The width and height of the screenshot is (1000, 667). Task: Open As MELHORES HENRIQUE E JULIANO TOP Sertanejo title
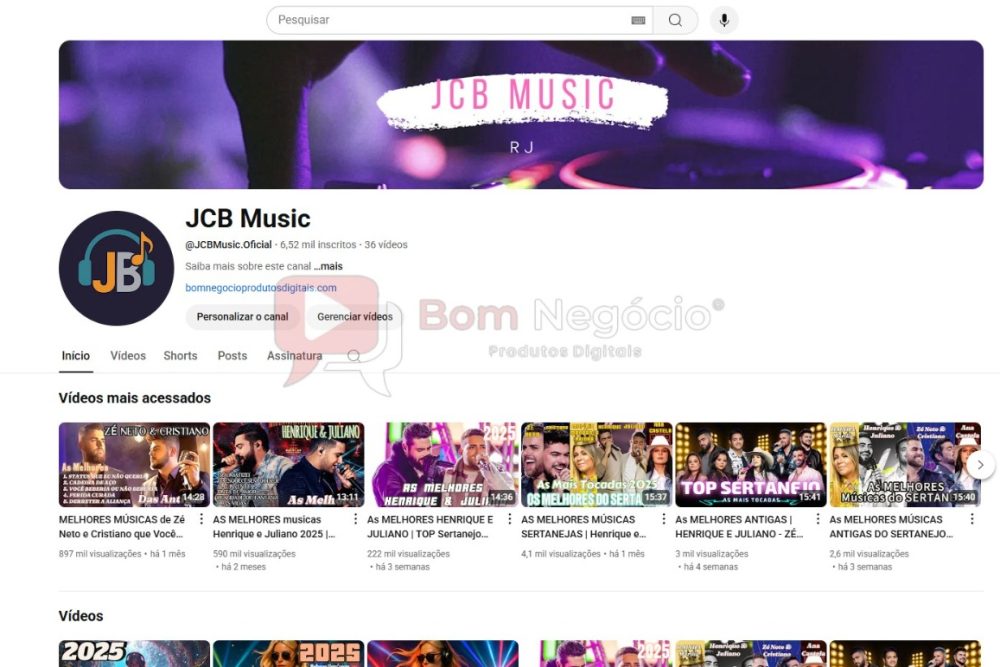click(x=430, y=527)
